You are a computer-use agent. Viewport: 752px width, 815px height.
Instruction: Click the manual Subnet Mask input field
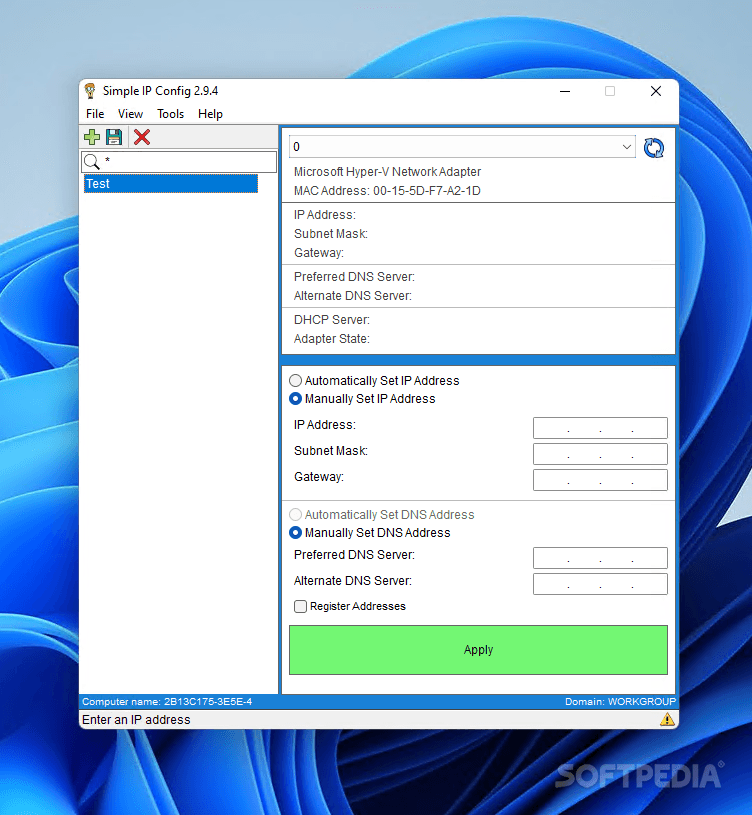600,454
